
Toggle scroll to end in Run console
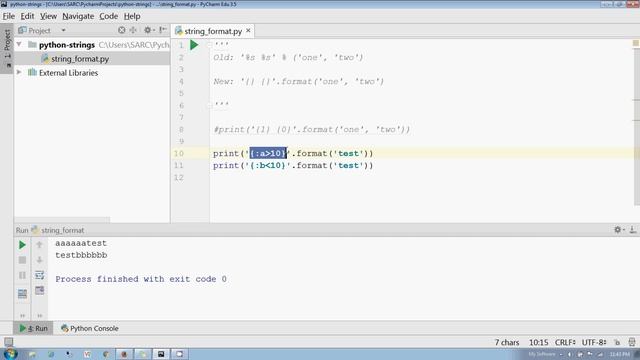pos(39,290)
